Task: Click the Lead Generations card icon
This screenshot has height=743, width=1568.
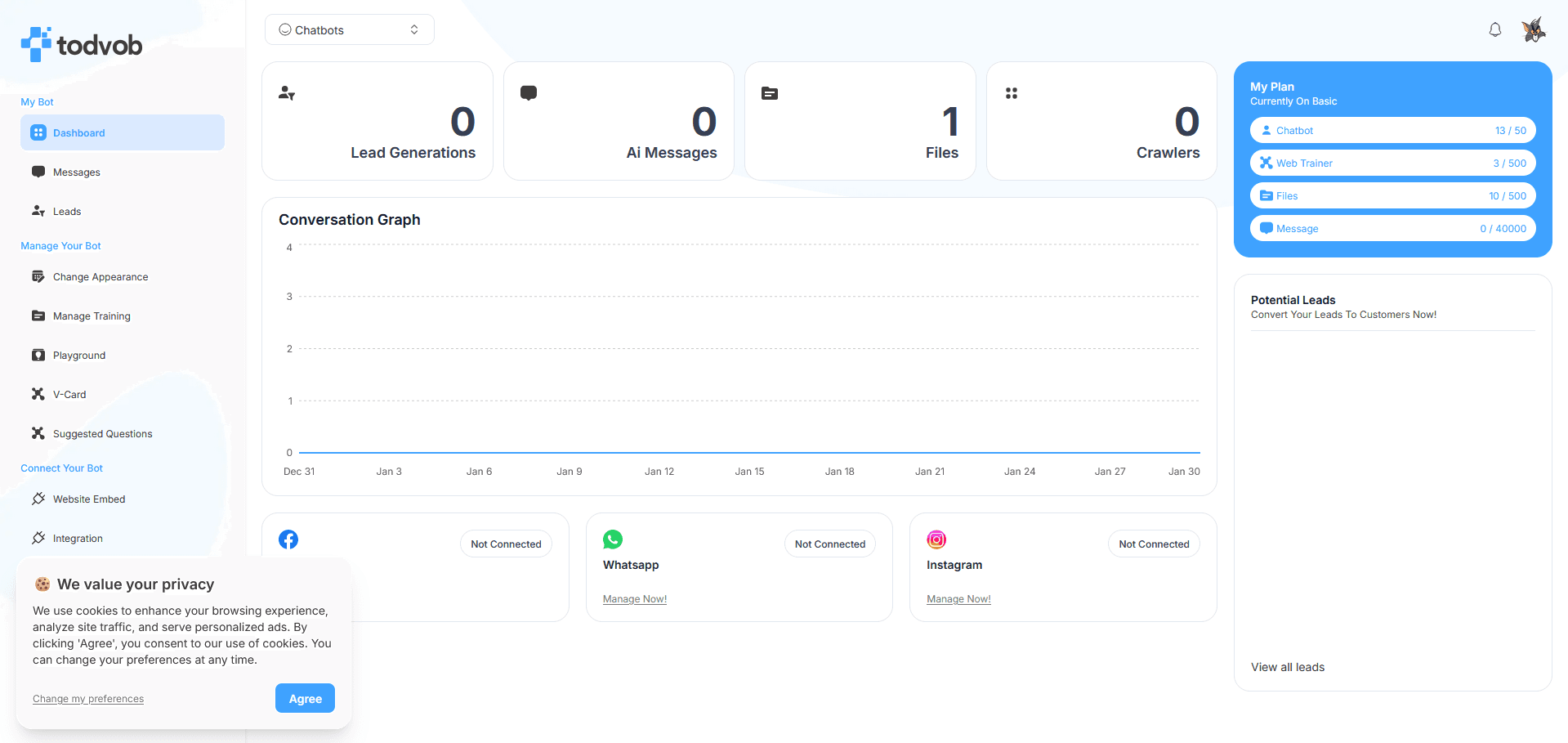Action: click(287, 93)
